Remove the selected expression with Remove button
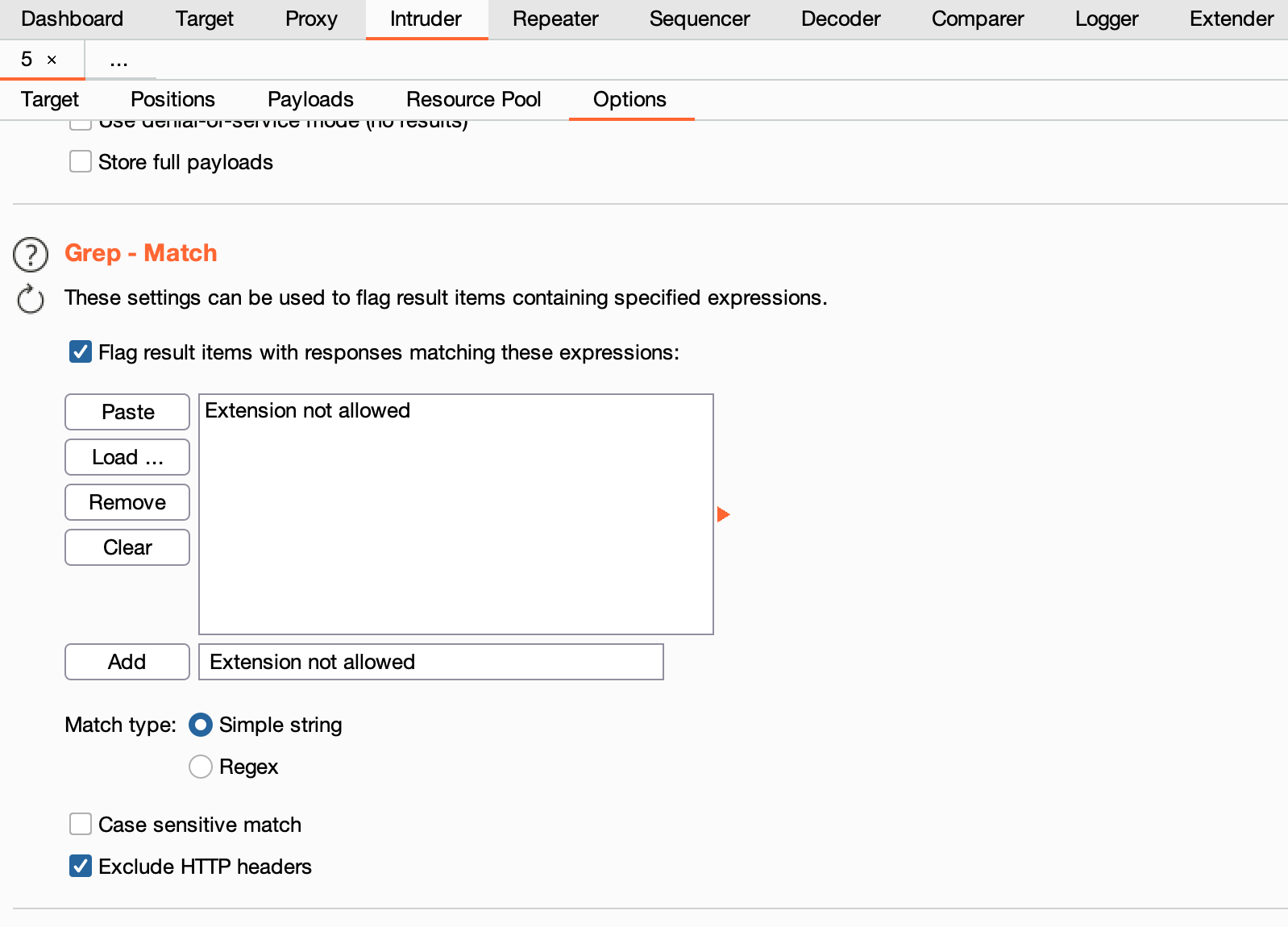This screenshot has width=1288, height=927. click(x=127, y=502)
